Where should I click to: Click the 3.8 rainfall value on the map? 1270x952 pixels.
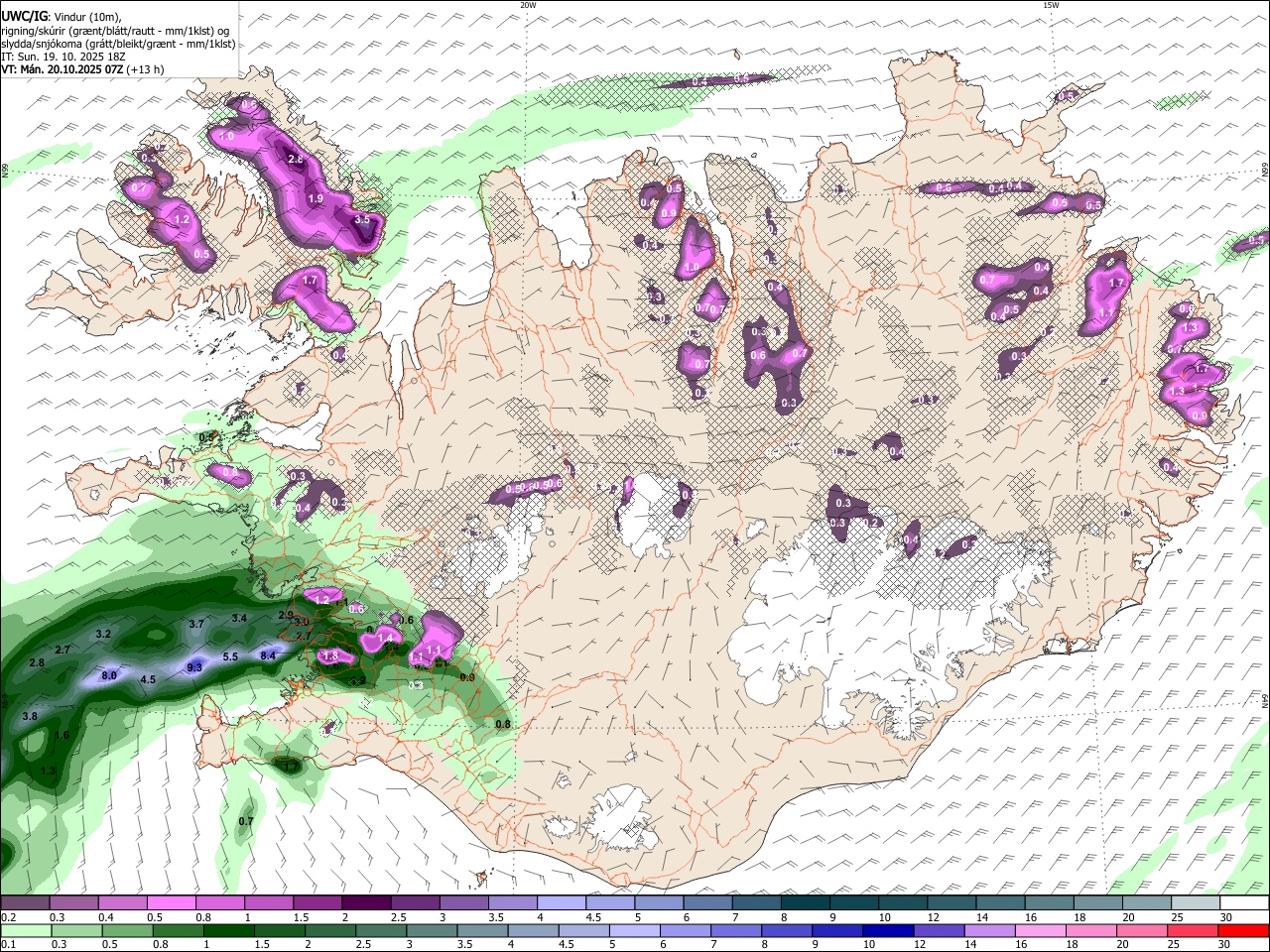tap(30, 716)
